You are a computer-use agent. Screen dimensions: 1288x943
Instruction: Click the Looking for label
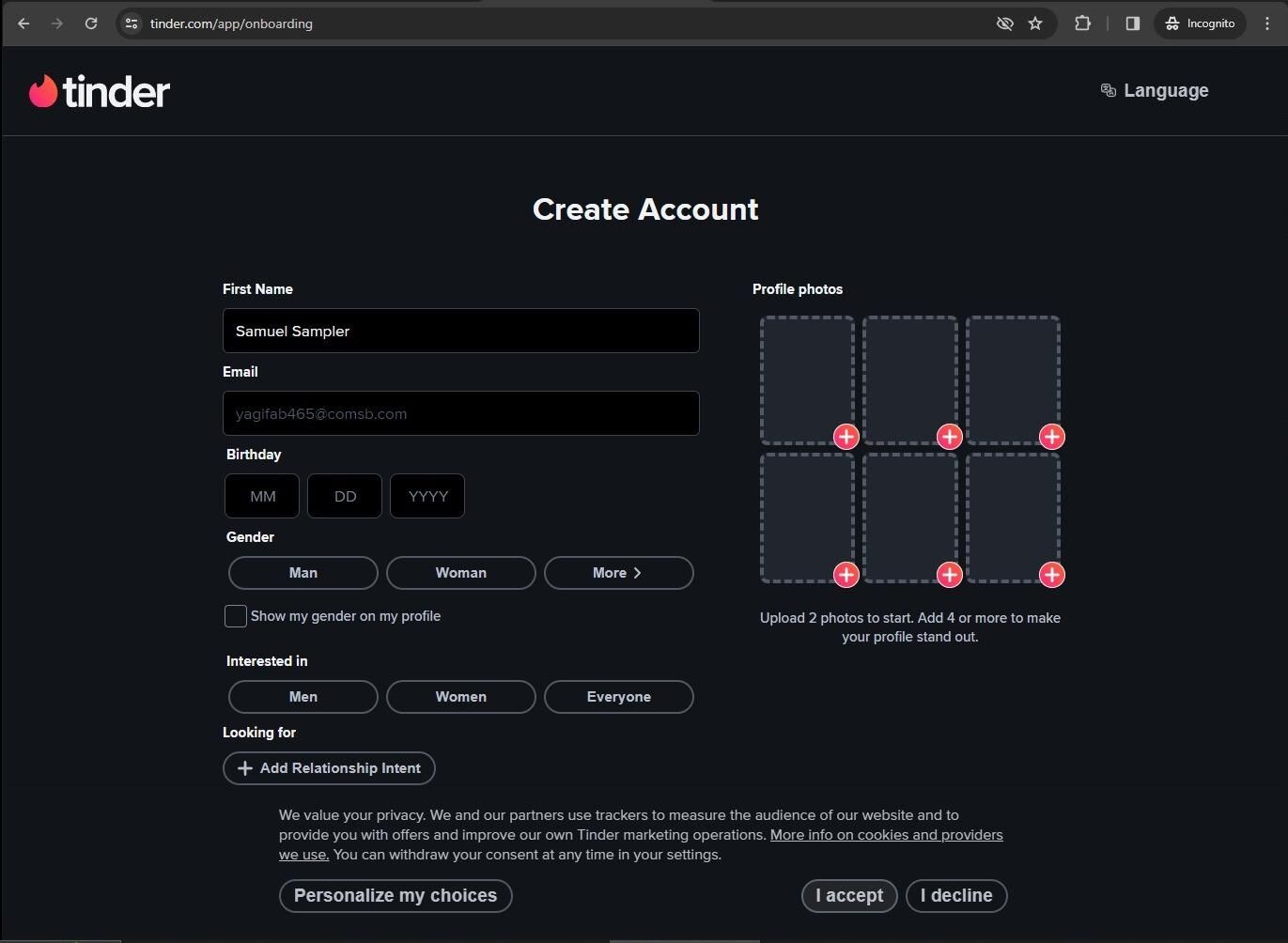click(x=259, y=733)
